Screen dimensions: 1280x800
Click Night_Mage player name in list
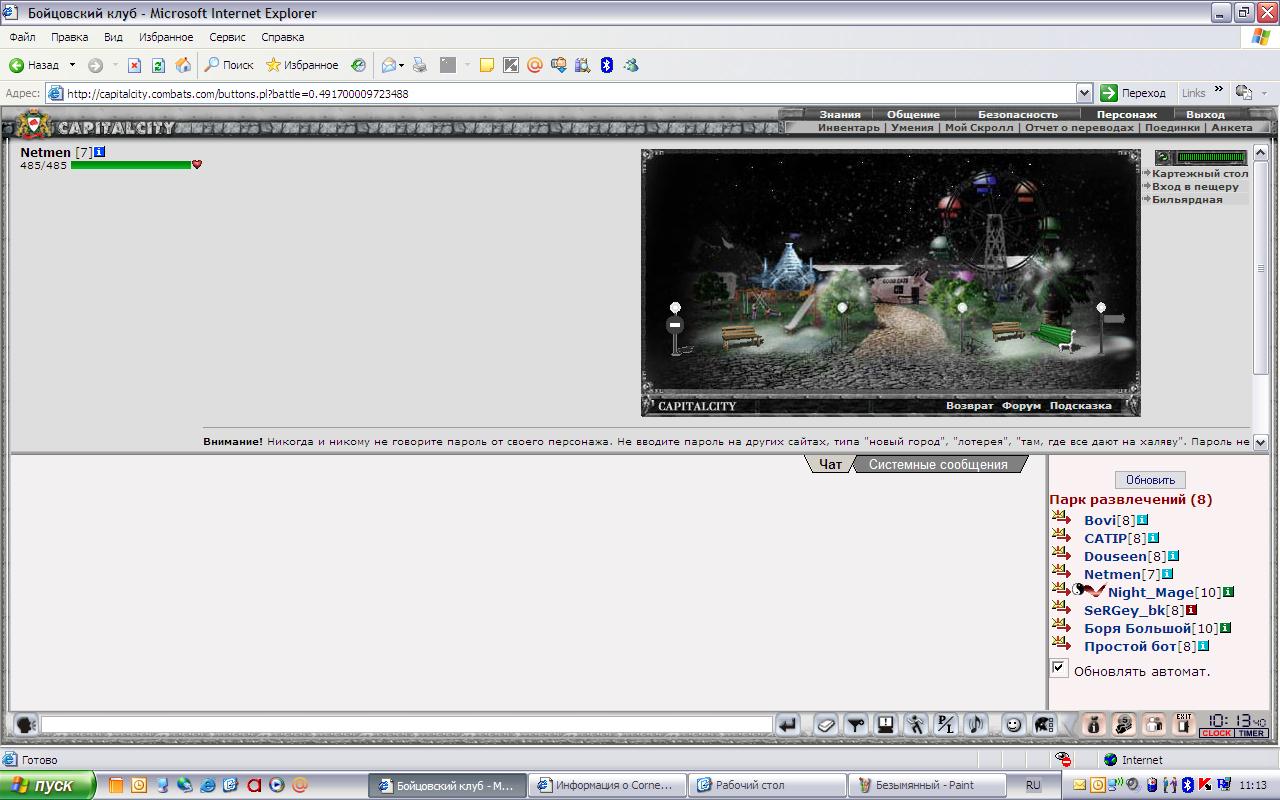click(x=1151, y=592)
